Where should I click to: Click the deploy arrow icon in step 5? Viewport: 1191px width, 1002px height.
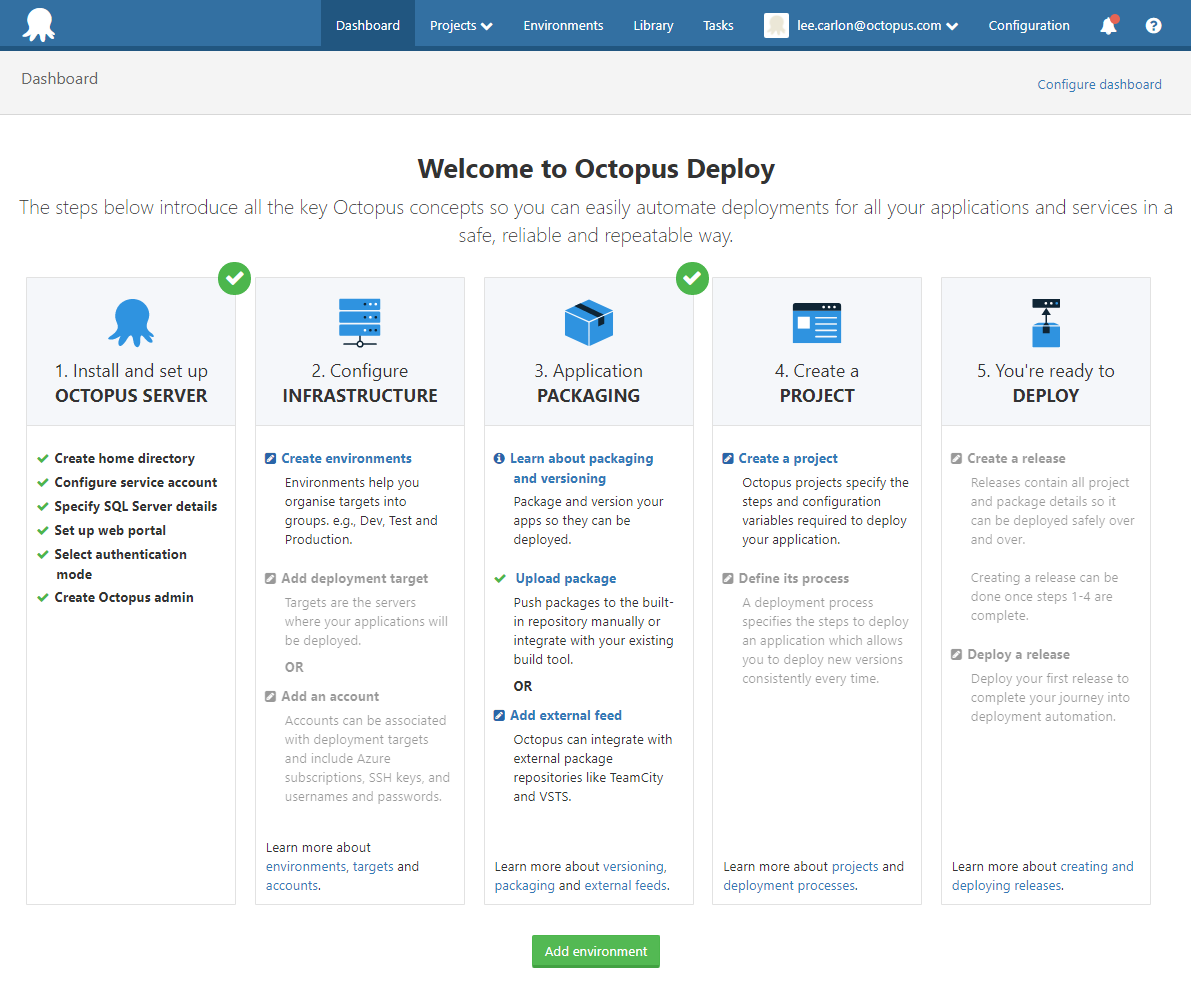coord(1046,323)
